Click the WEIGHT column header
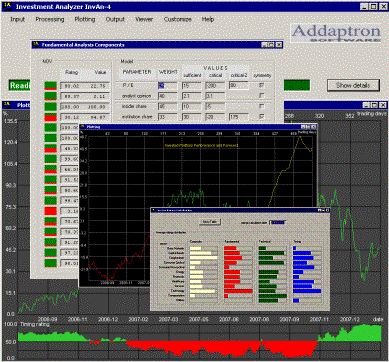The image size is (389, 362). click(168, 72)
